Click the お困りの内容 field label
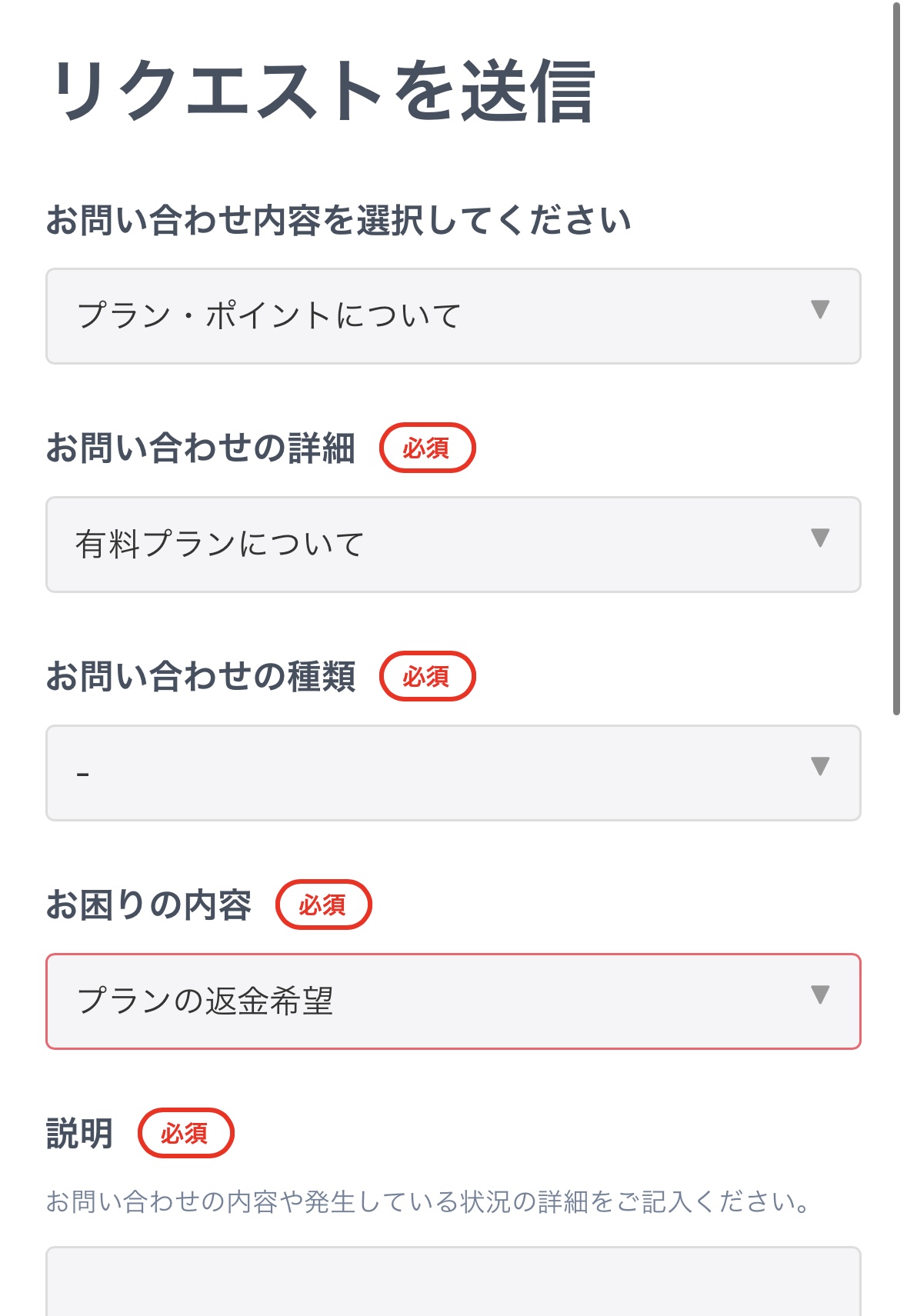Viewport: 907px width, 1316px height. click(x=149, y=905)
